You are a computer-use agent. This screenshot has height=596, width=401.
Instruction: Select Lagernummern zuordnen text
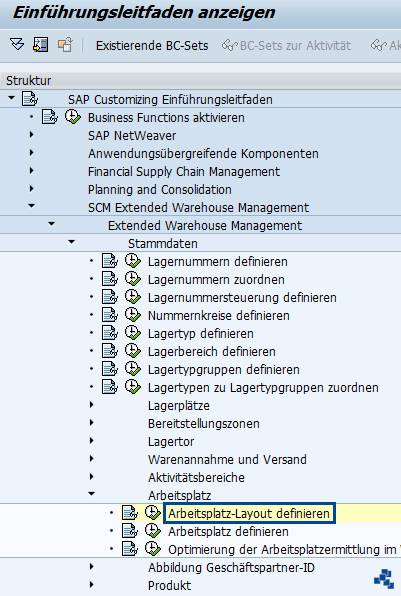pyautogui.click(x=216, y=279)
